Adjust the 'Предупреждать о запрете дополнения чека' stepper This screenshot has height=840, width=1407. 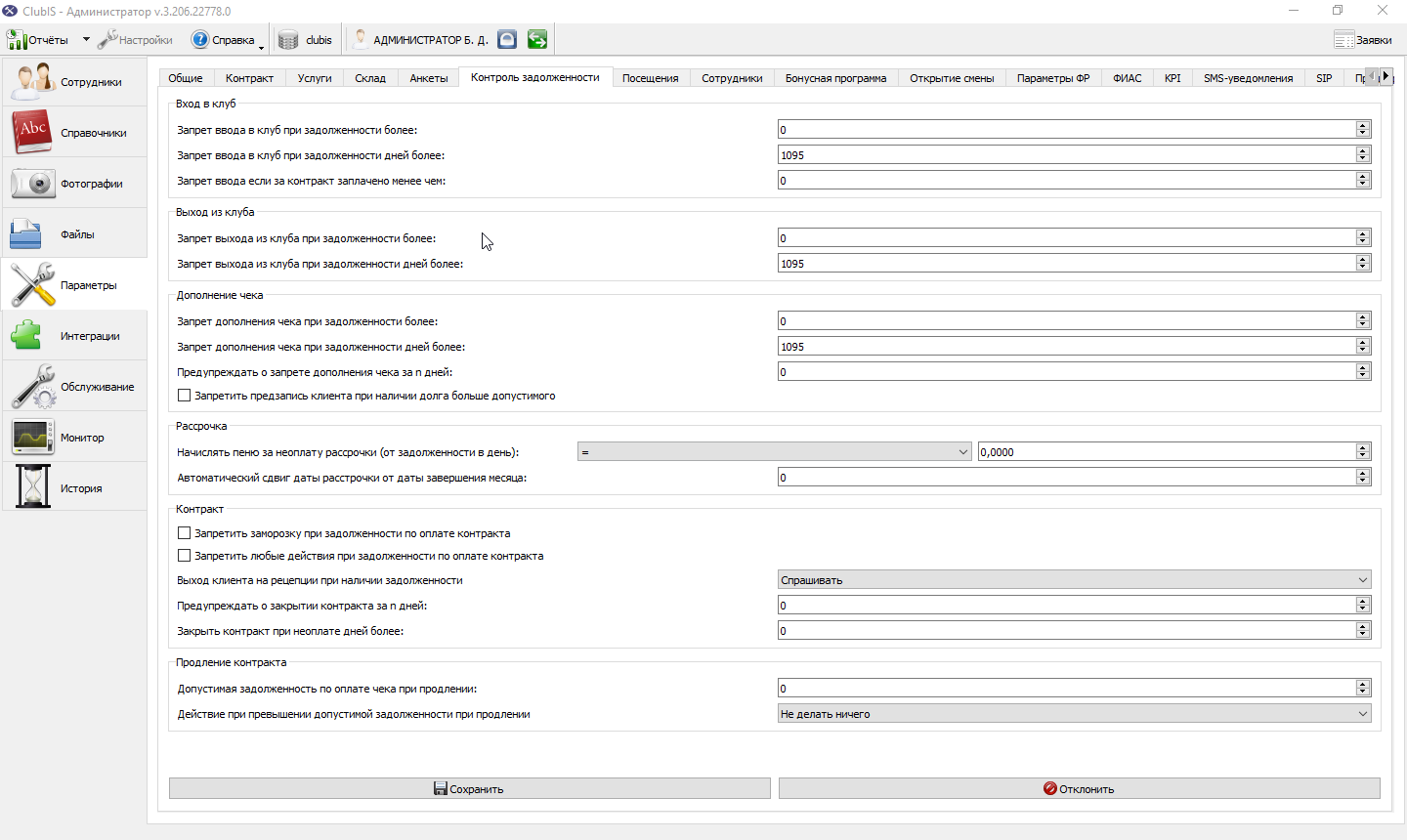pos(1363,371)
